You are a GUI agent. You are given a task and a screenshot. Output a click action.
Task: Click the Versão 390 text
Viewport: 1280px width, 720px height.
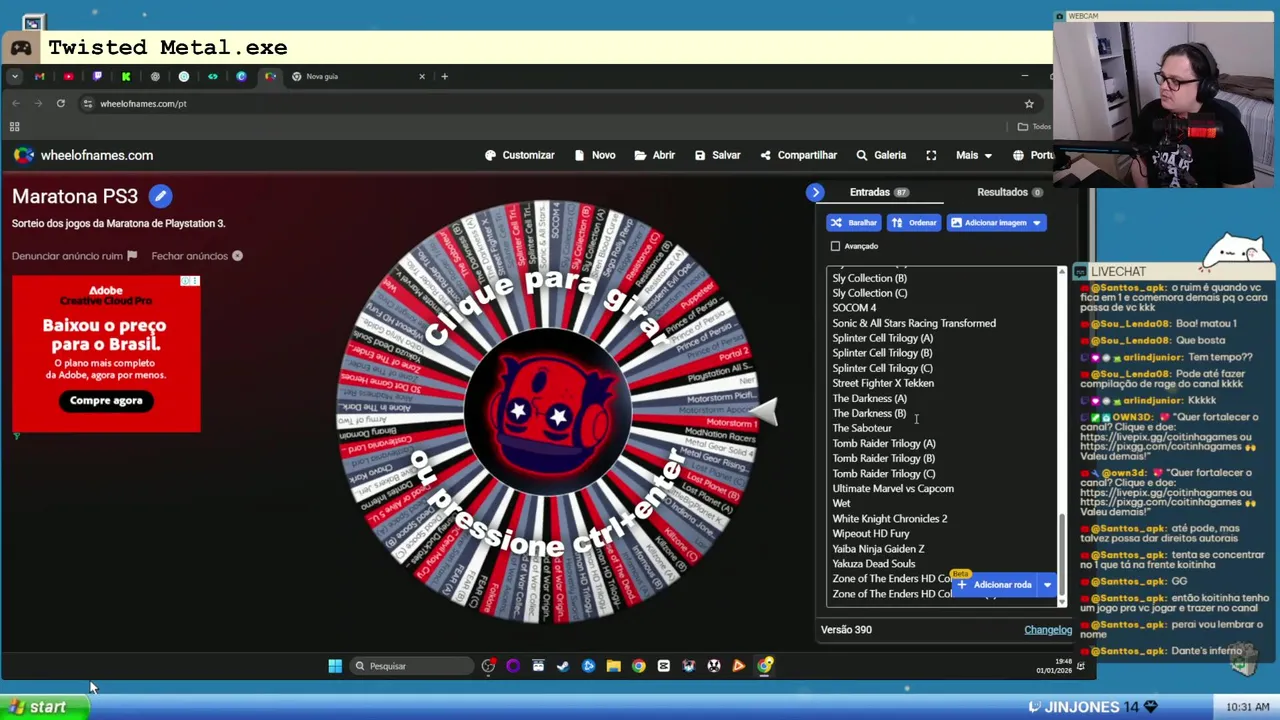[x=846, y=630]
